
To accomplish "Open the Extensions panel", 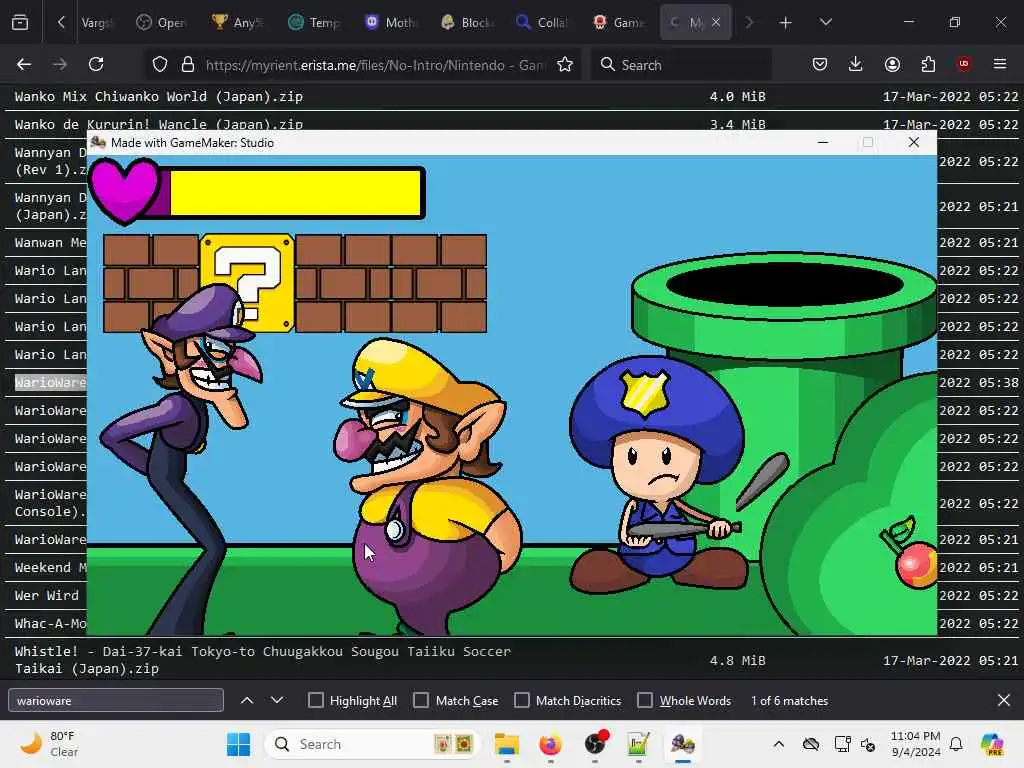I will [x=928, y=64].
